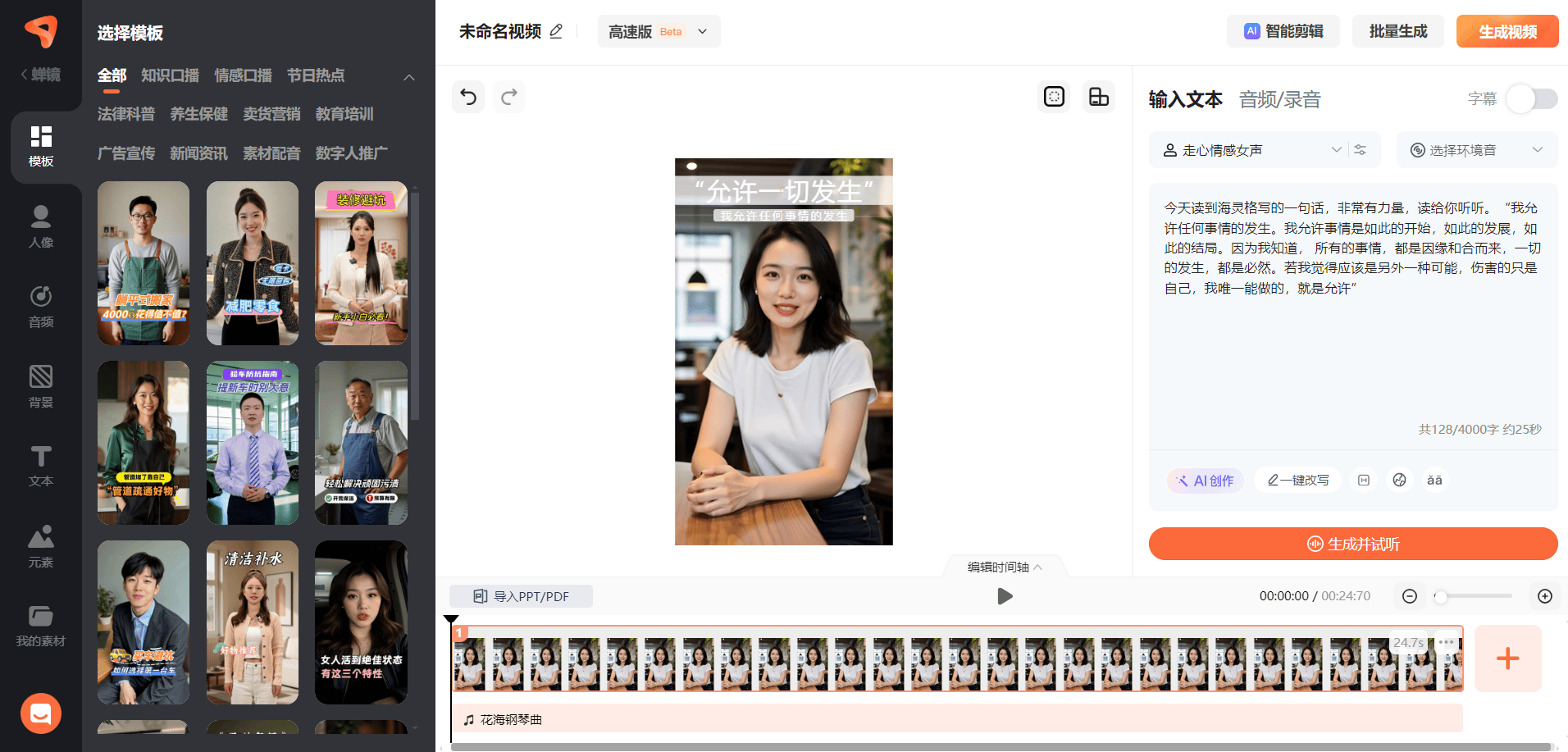This screenshot has height=752, width=1568.
Task: Play the video with timeline play button
Action: pyautogui.click(x=1005, y=596)
